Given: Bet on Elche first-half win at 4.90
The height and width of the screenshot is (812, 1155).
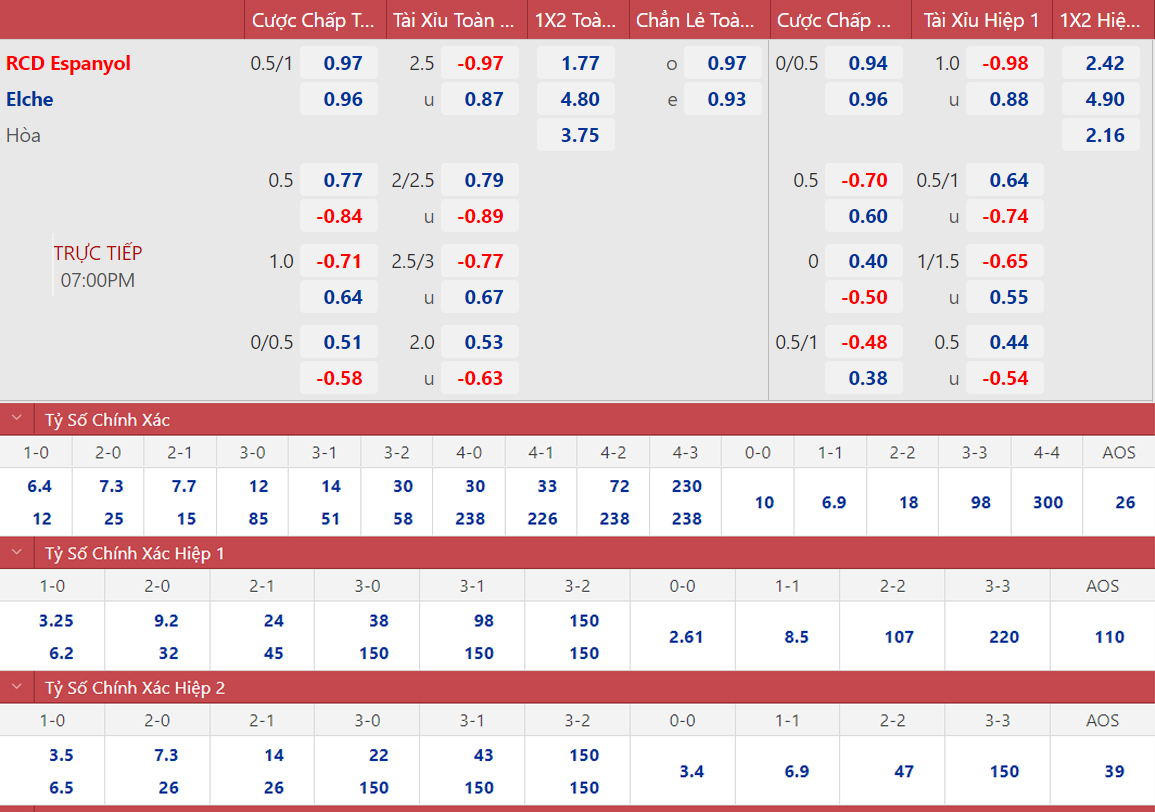Looking at the screenshot, I should pos(1101,99).
